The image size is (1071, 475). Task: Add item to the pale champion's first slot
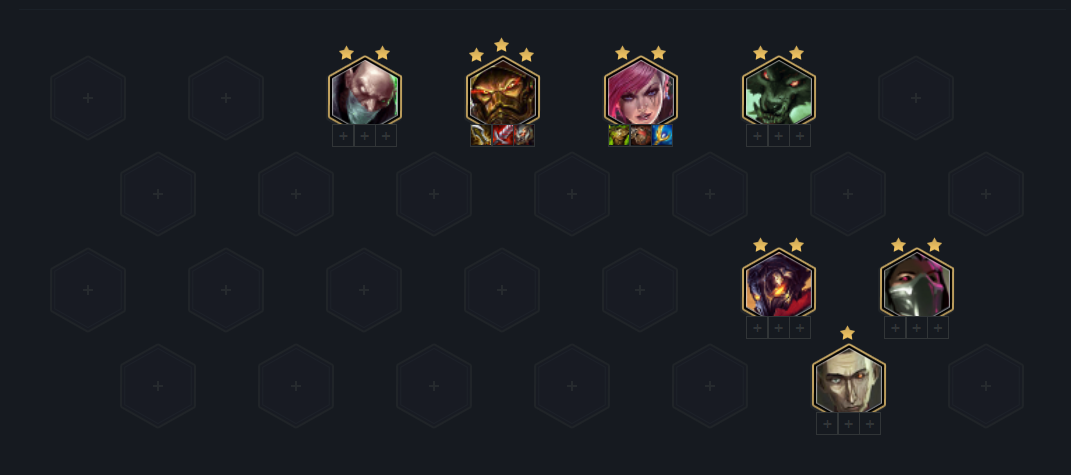point(827,424)
